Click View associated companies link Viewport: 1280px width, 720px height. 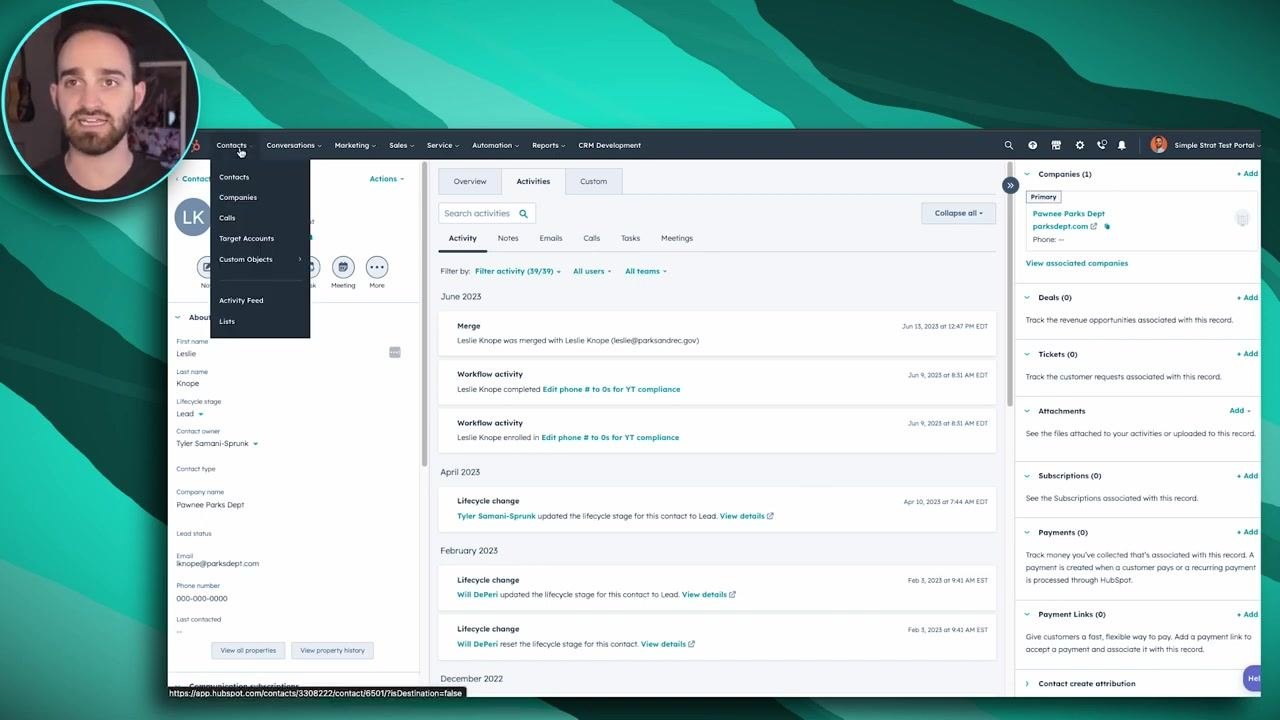coord(1077,263)
